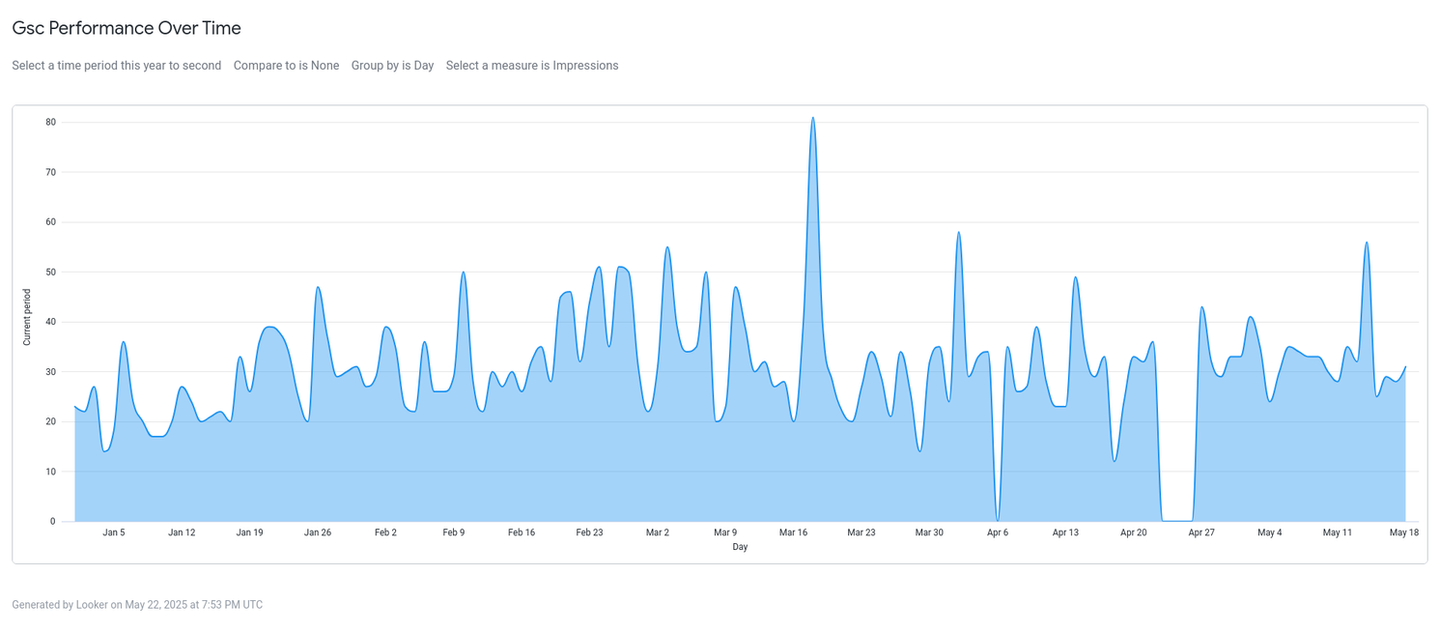Click the Feb 2 x-axis label
The image size is (1440, 633).
click(386, 533)
